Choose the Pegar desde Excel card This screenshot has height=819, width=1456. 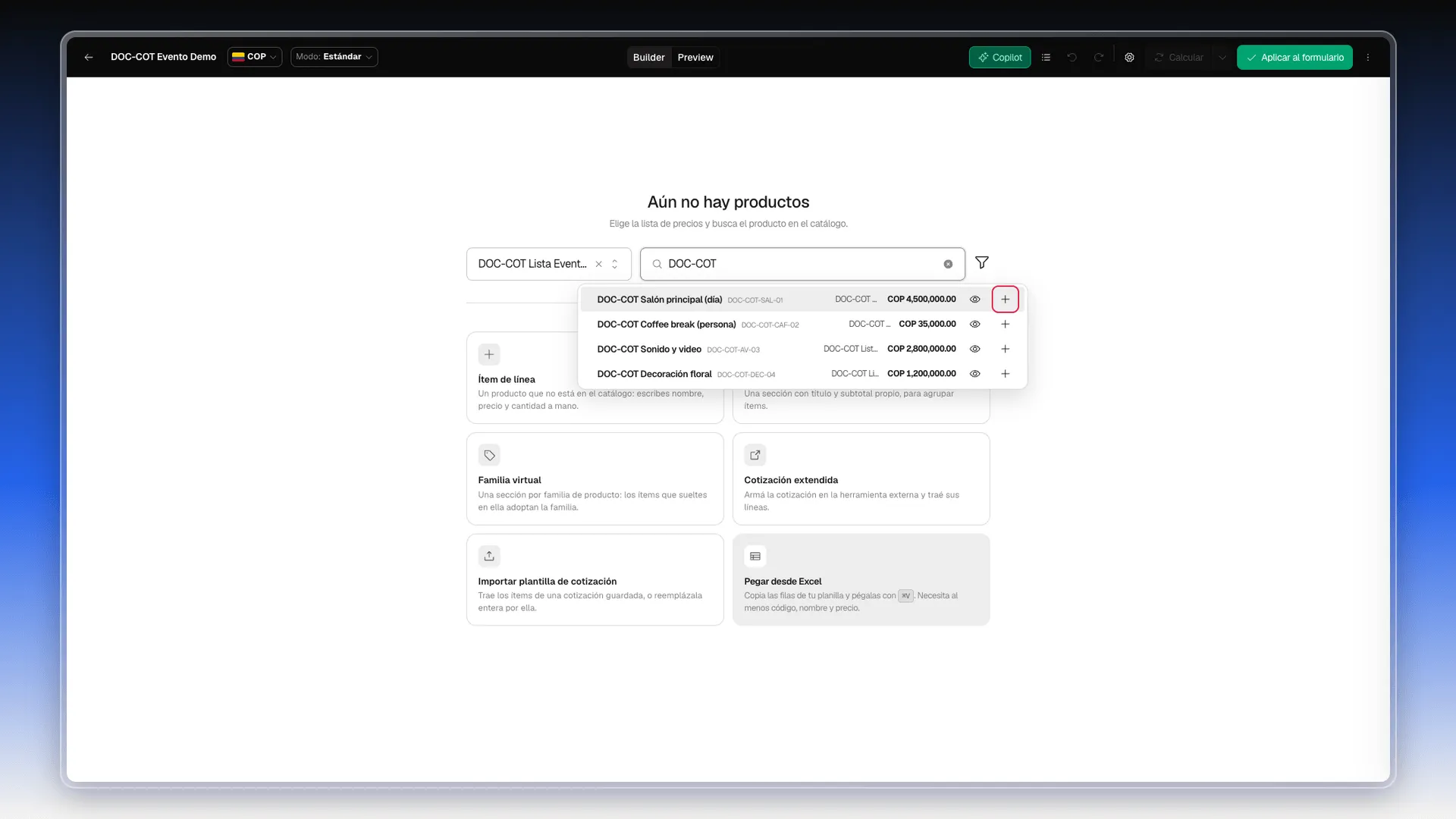click(861, 579)
